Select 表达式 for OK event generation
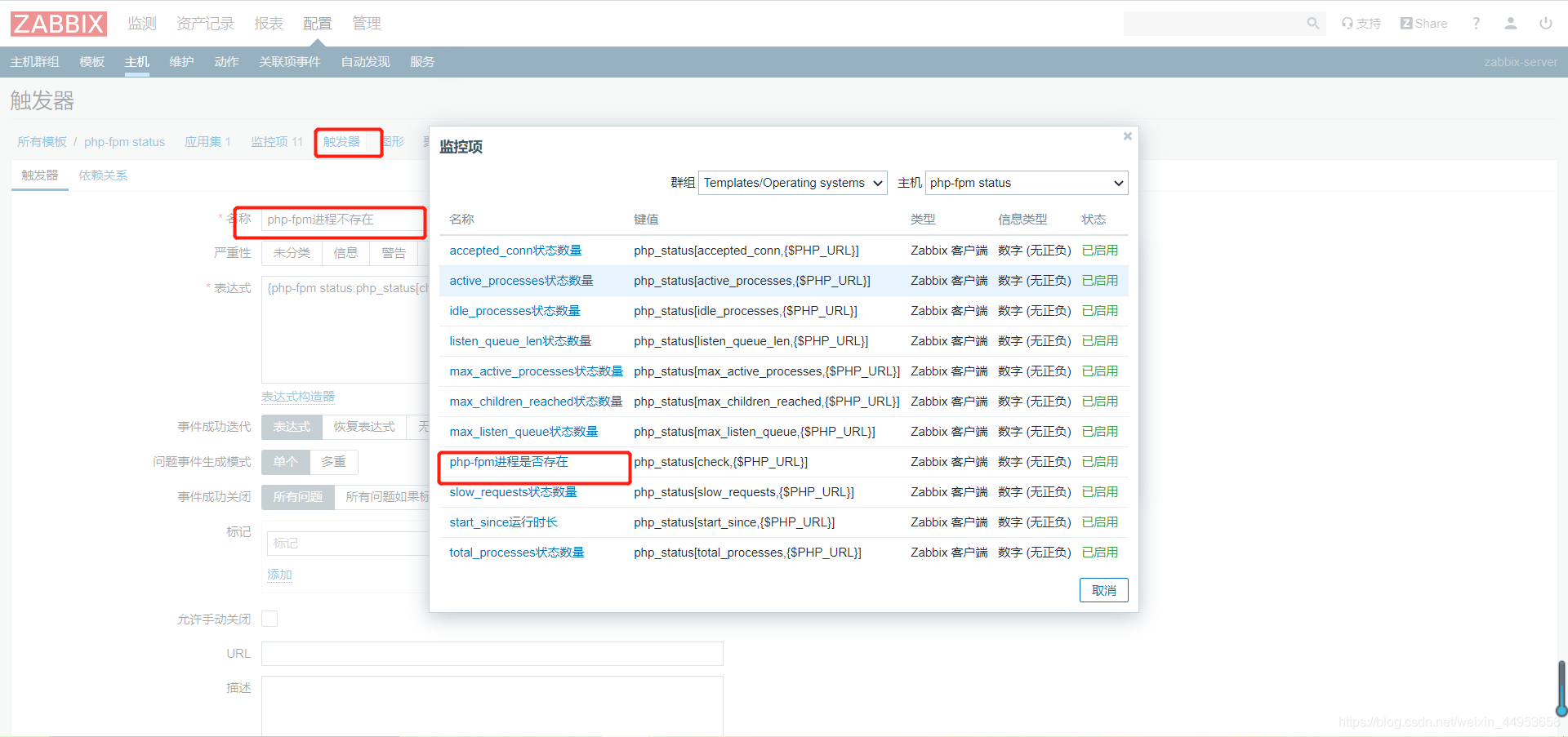Image resolution: width=1568 pixels, height=737 pixels. 292,427
